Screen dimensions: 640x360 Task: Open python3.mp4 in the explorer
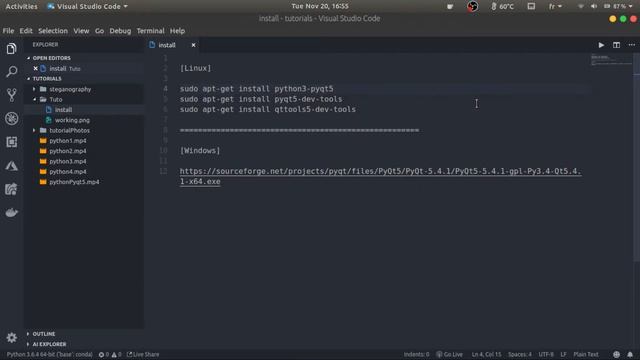68,161
